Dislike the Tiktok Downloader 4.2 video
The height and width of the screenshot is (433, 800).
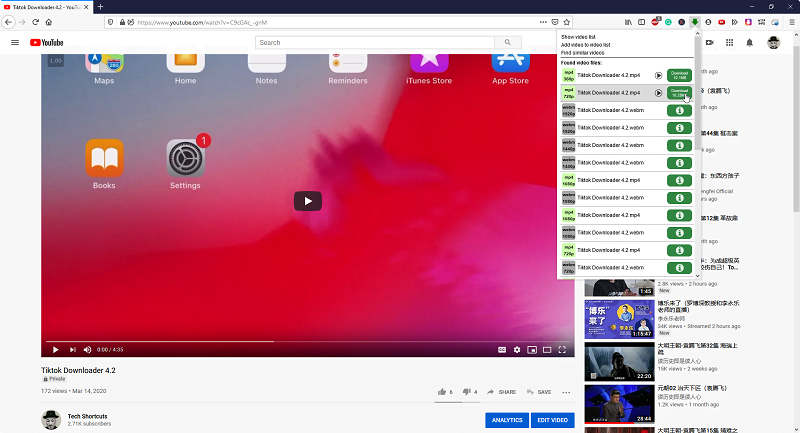[469, 392]
